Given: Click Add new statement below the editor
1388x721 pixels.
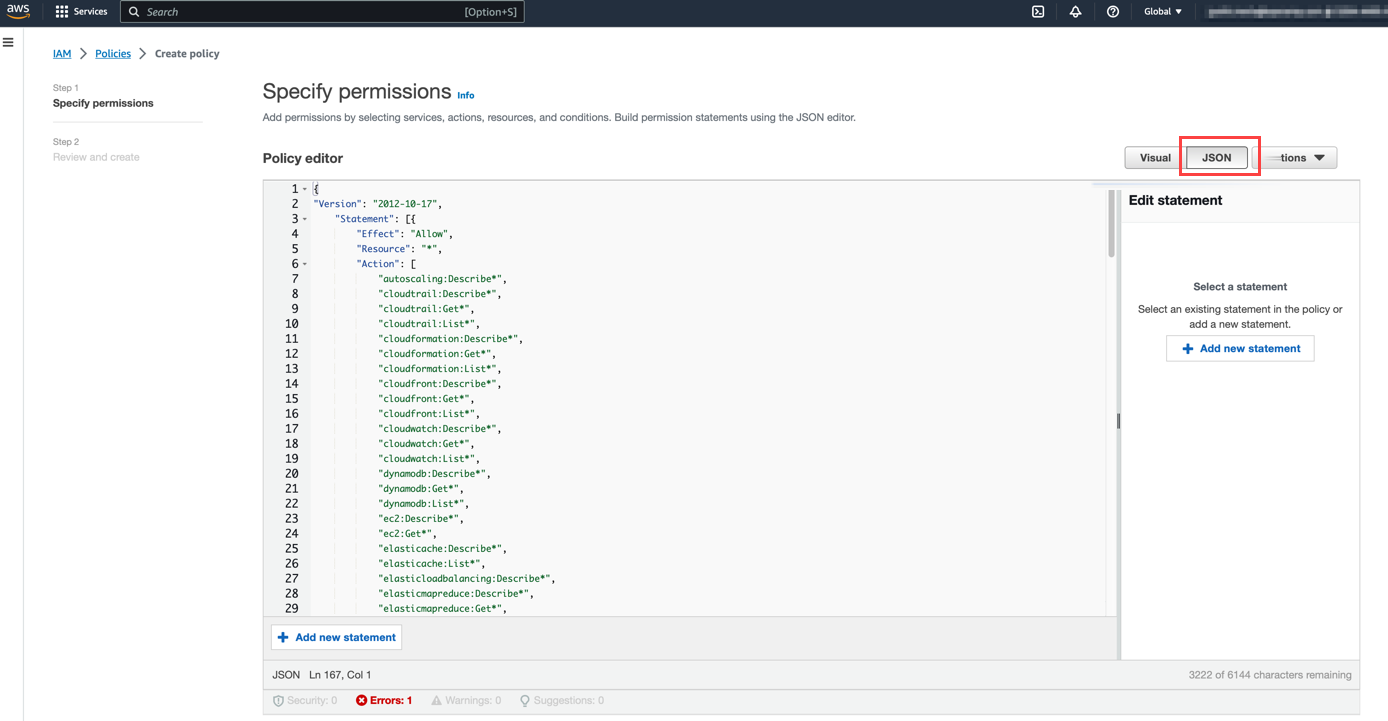Looking at the screenshot, I should click(337, 637).
